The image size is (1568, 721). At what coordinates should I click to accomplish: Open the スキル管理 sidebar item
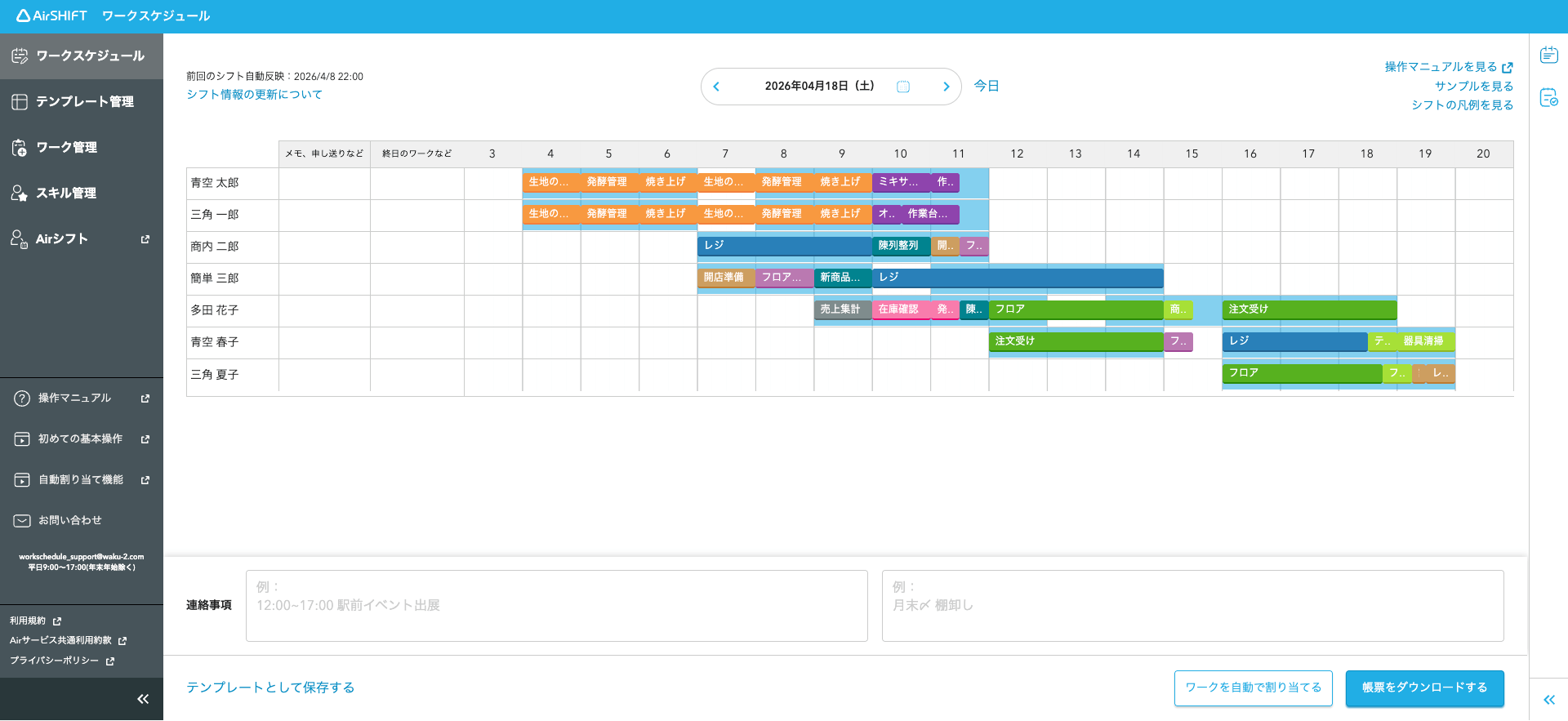(x=82, y=193)
